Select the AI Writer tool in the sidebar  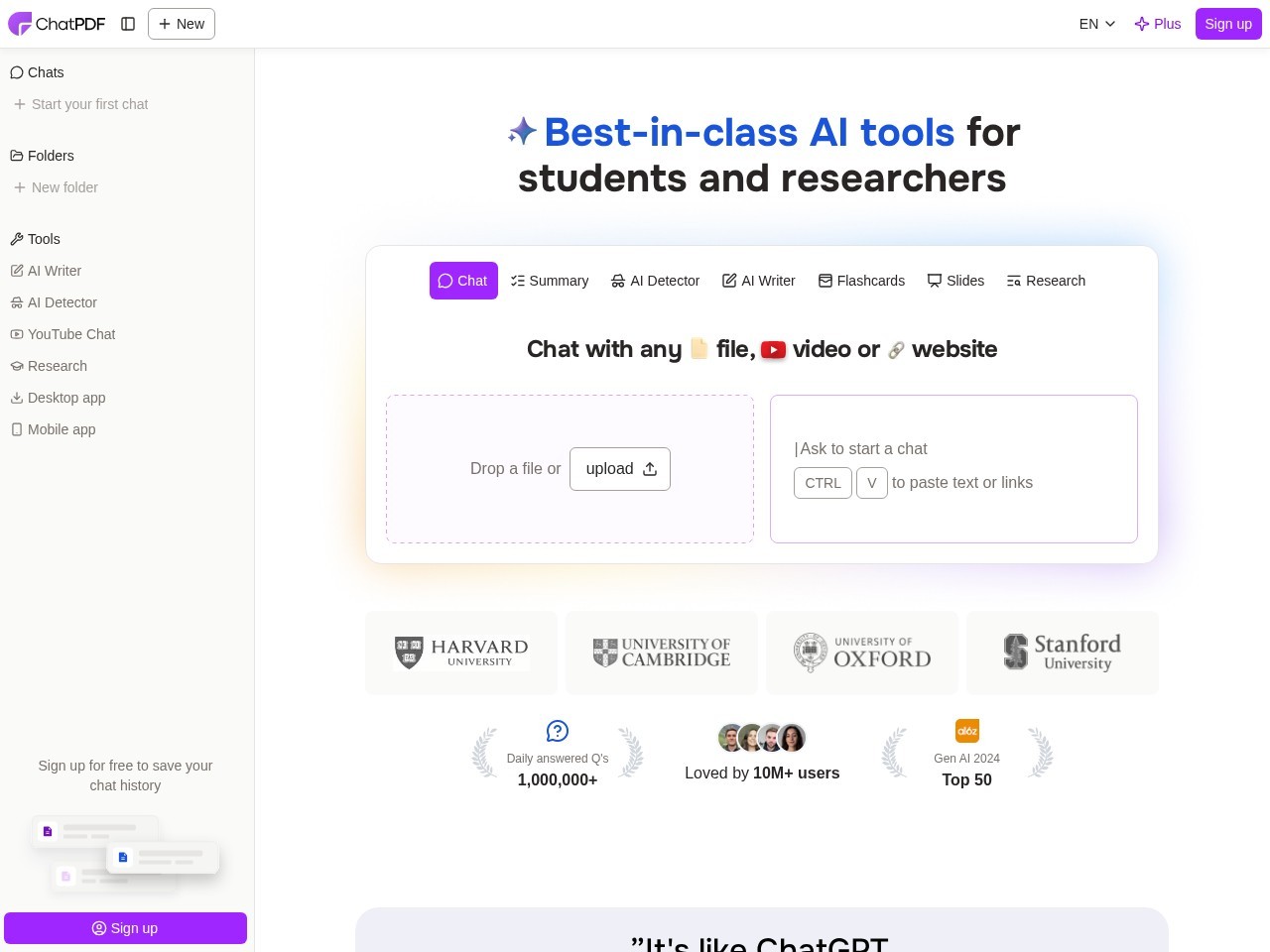54,271
